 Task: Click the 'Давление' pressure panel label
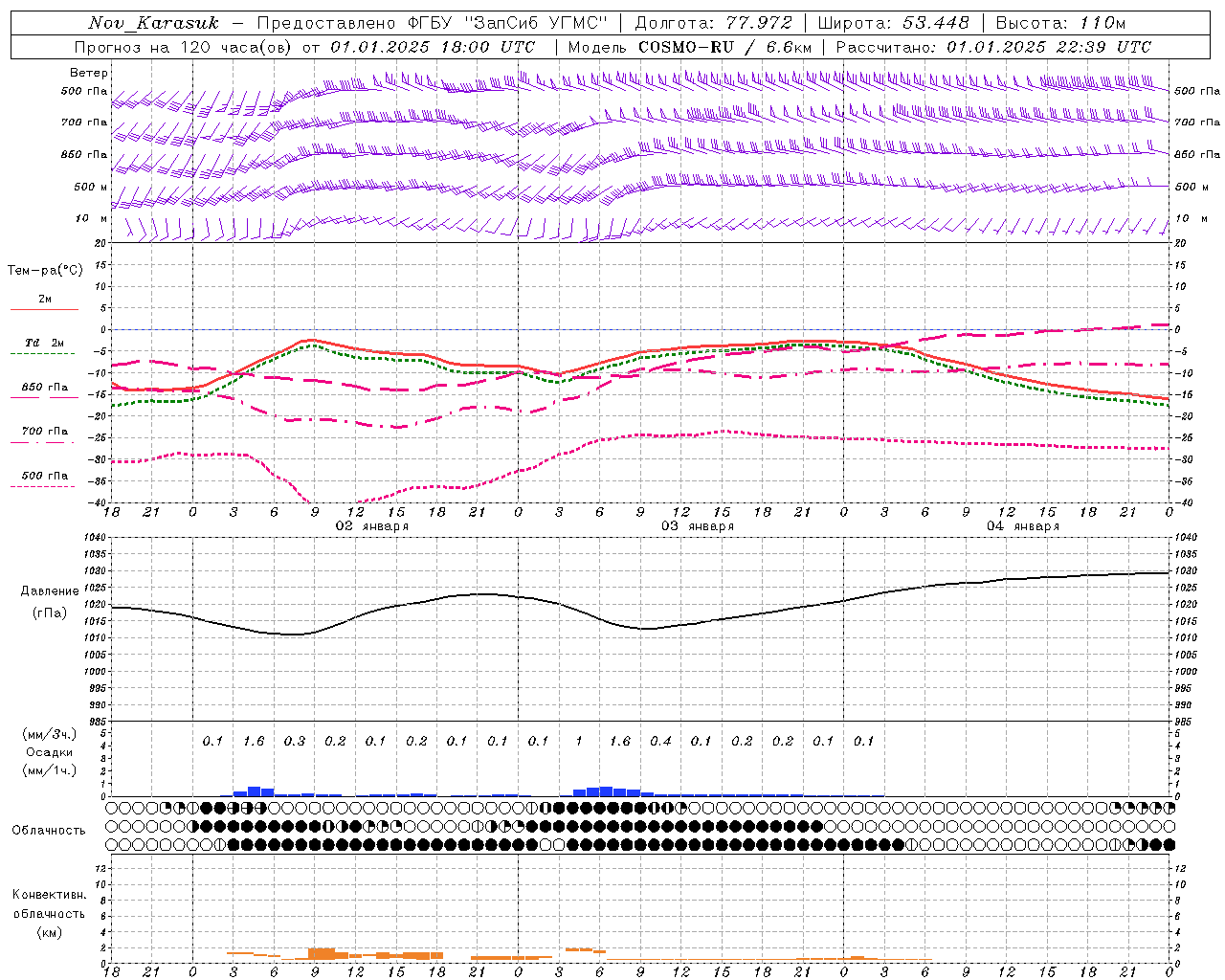click(50, 591)
